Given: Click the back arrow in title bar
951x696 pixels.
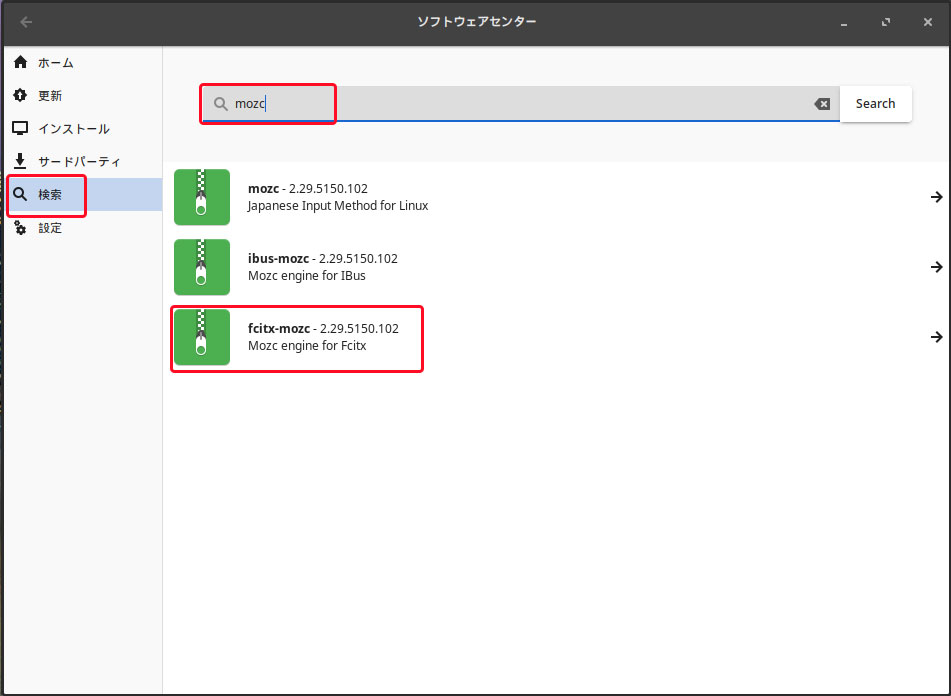Looking at the screenshot, I should 26,22.
